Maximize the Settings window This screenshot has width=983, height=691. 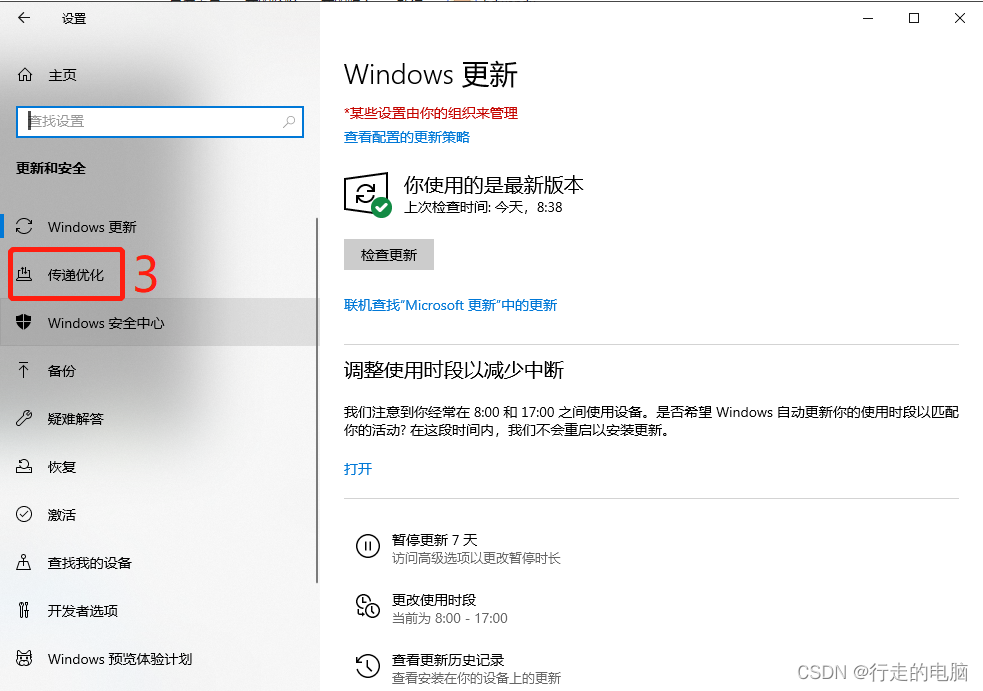tap(914, 18)
